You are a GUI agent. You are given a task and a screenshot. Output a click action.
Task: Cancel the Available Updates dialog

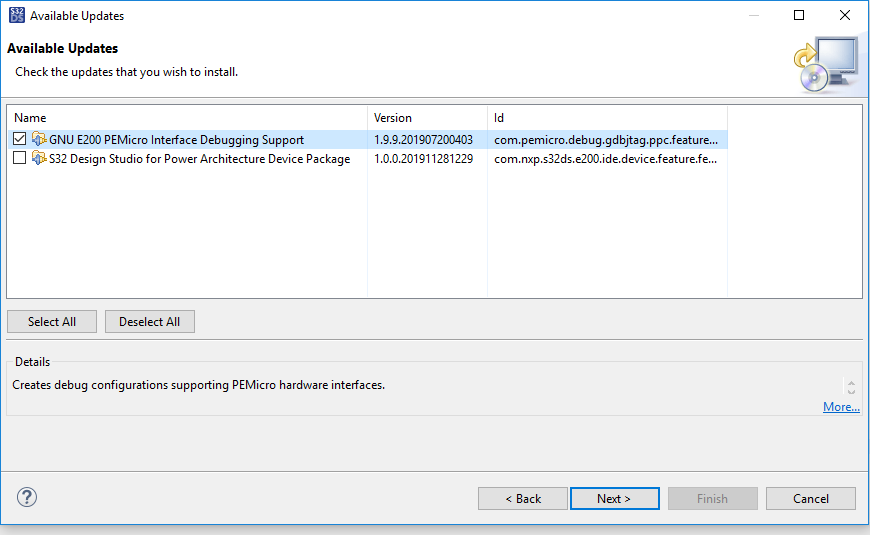click(811, 498)
